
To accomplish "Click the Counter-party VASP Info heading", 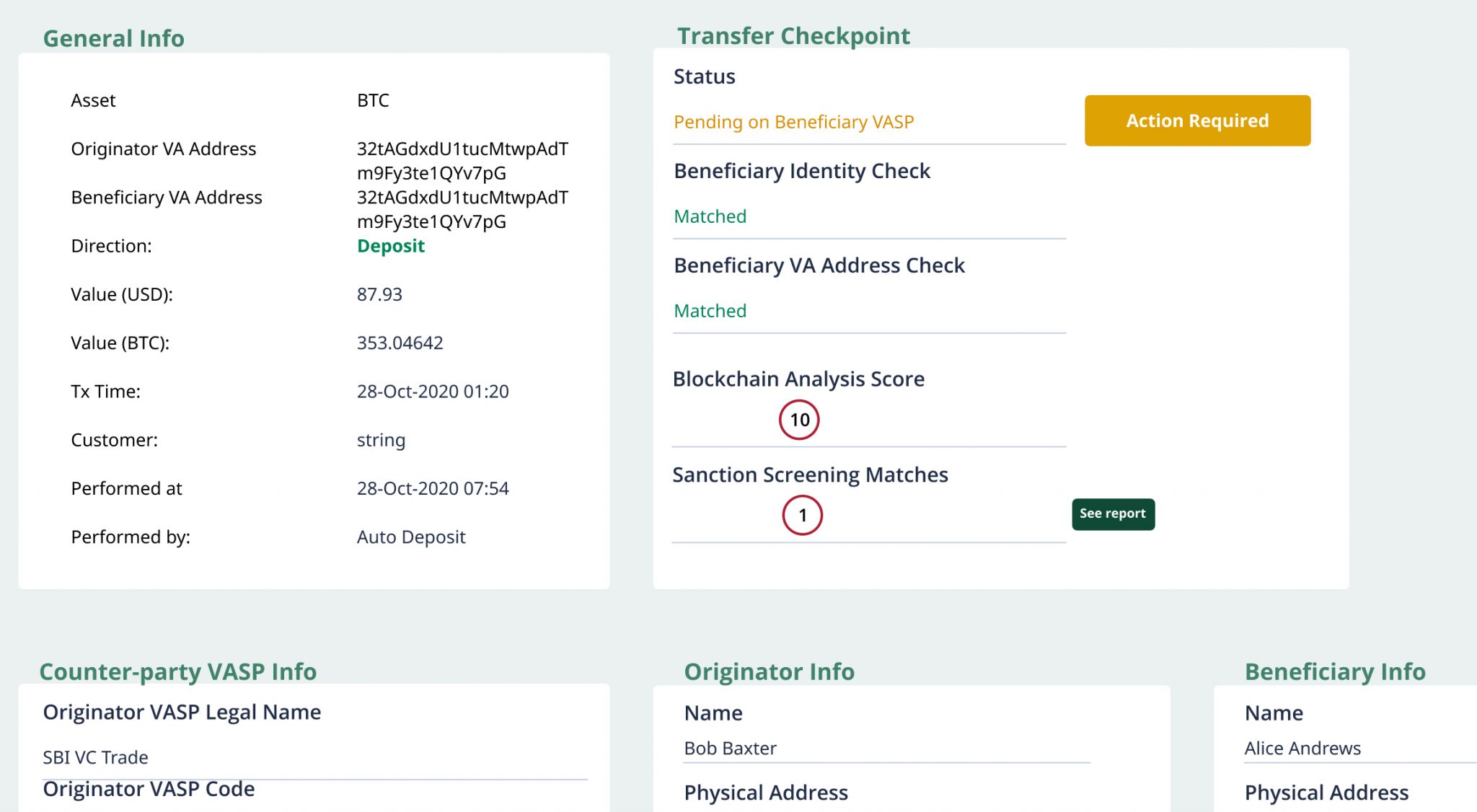I will coord(177,671).
